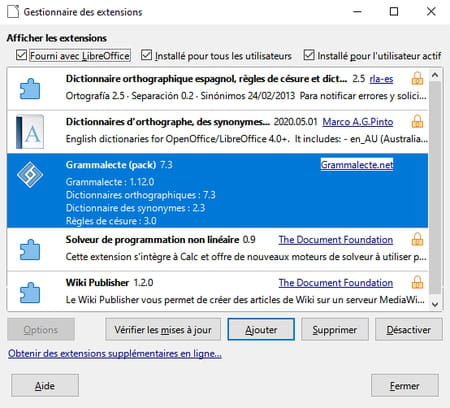The height and width of the screenshot is (408, 450).
Task: Toggle 'Fourni avec LibreOffice' checkbox
Action: 21,55
